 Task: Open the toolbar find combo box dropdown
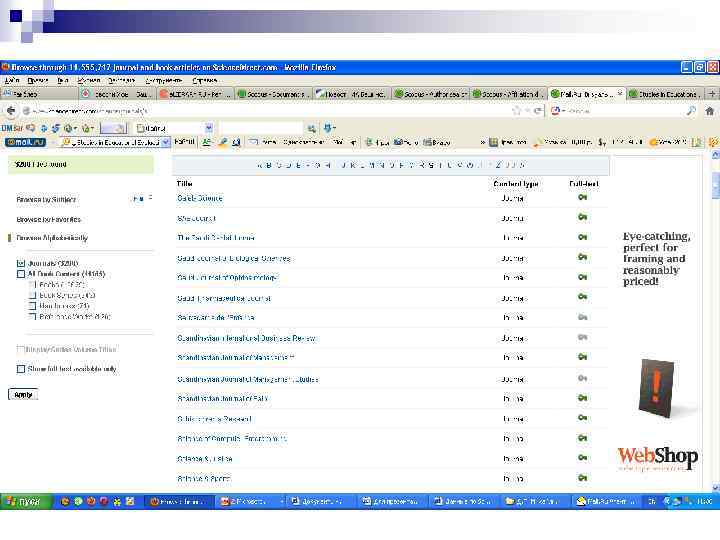(208, 128)
